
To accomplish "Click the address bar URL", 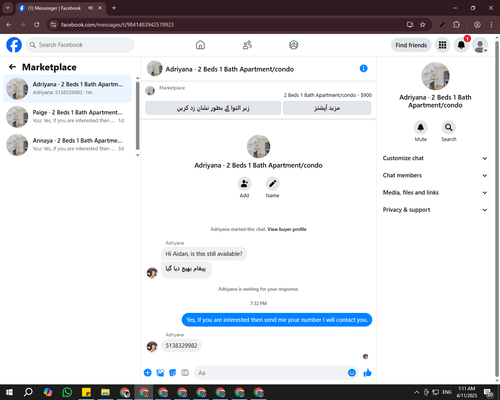I will tap(117, 25).
